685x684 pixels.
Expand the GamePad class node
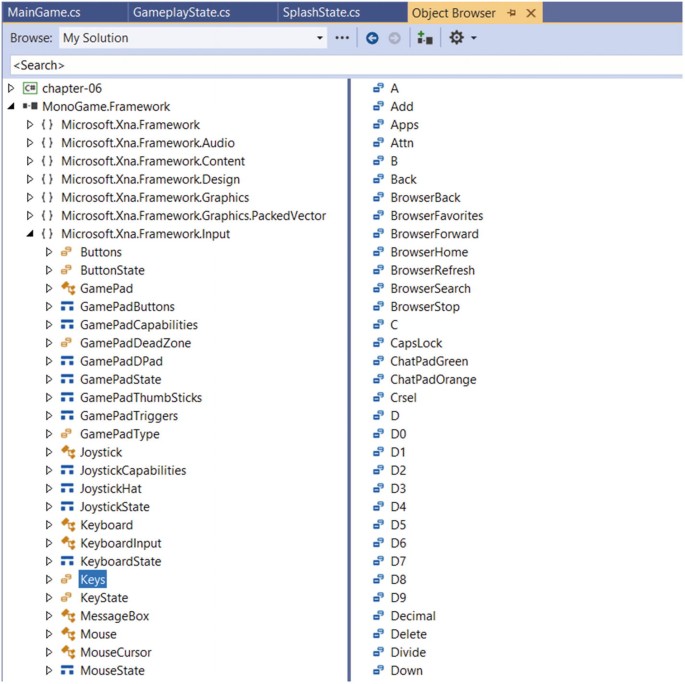pyautogui.click(x=48, y=288)
